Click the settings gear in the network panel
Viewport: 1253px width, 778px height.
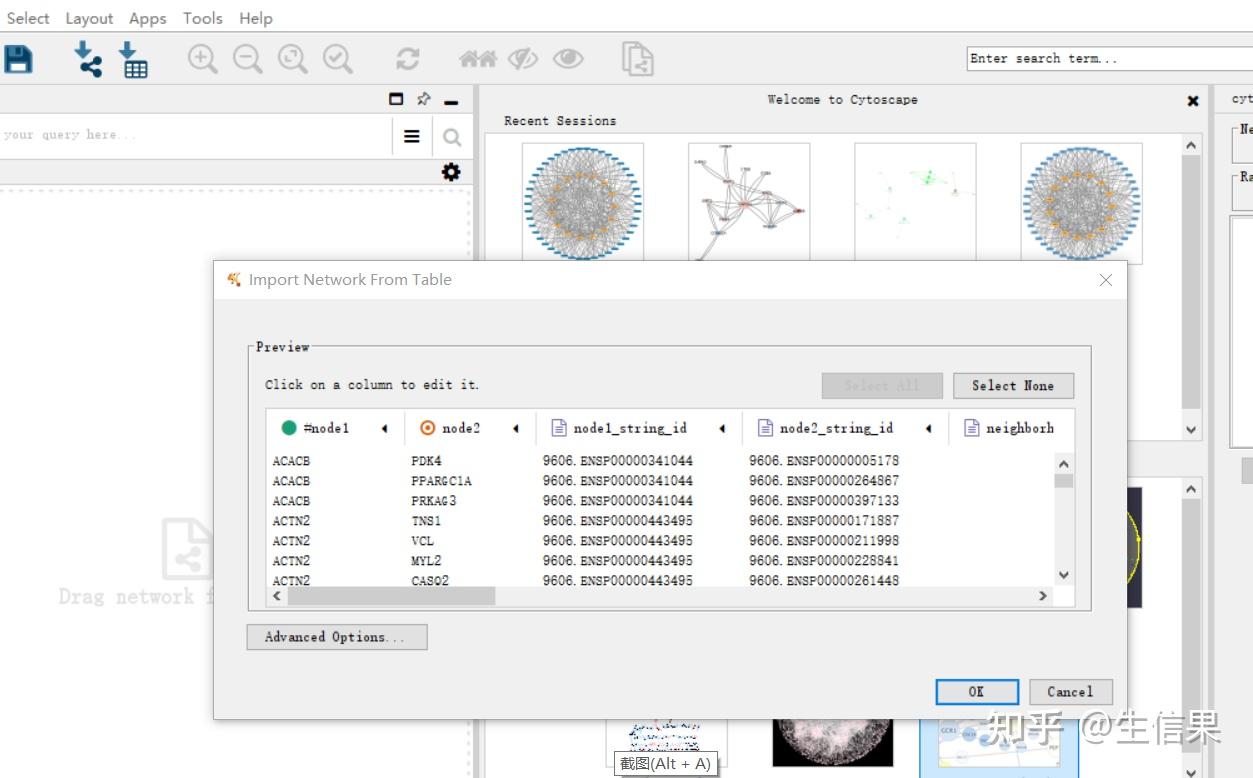click(x=450, y=171)
